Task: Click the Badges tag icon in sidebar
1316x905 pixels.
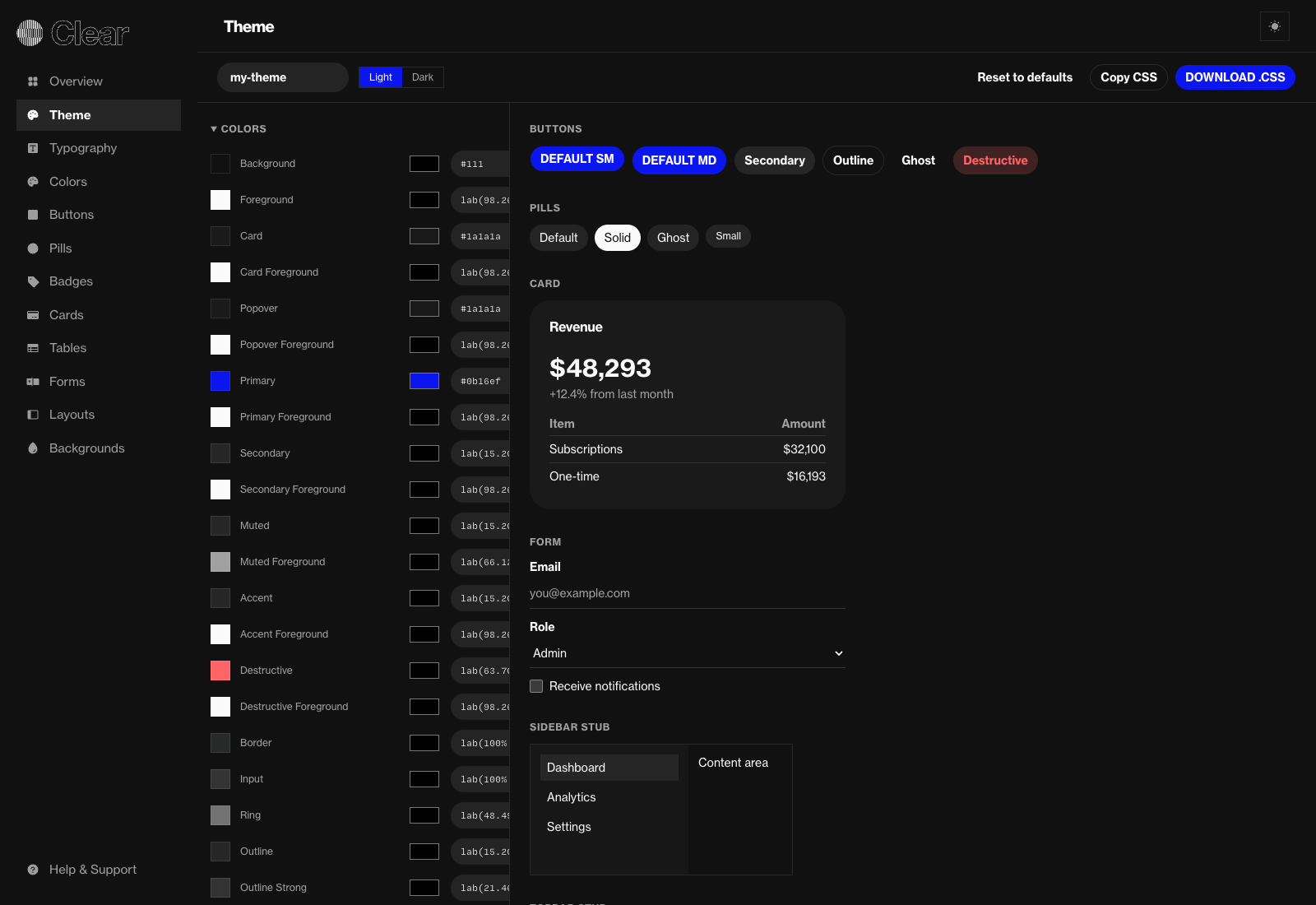Action: coord(33,281)
